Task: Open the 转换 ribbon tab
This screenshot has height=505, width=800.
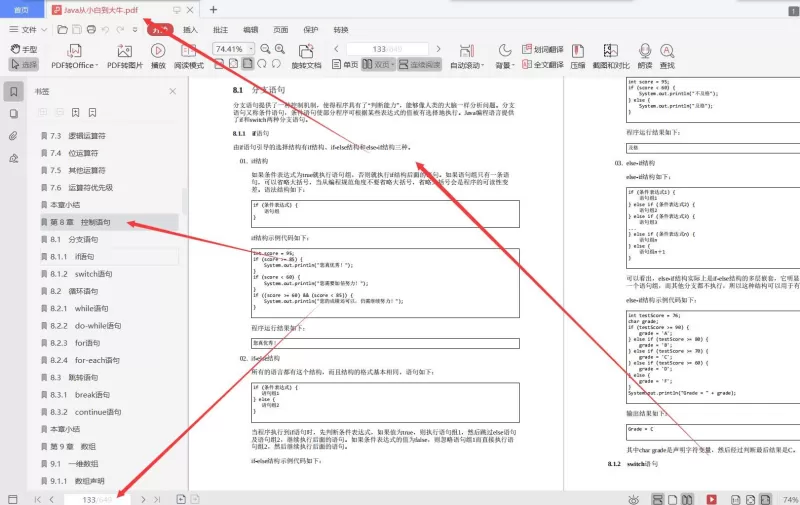Action: click(341, 30)
